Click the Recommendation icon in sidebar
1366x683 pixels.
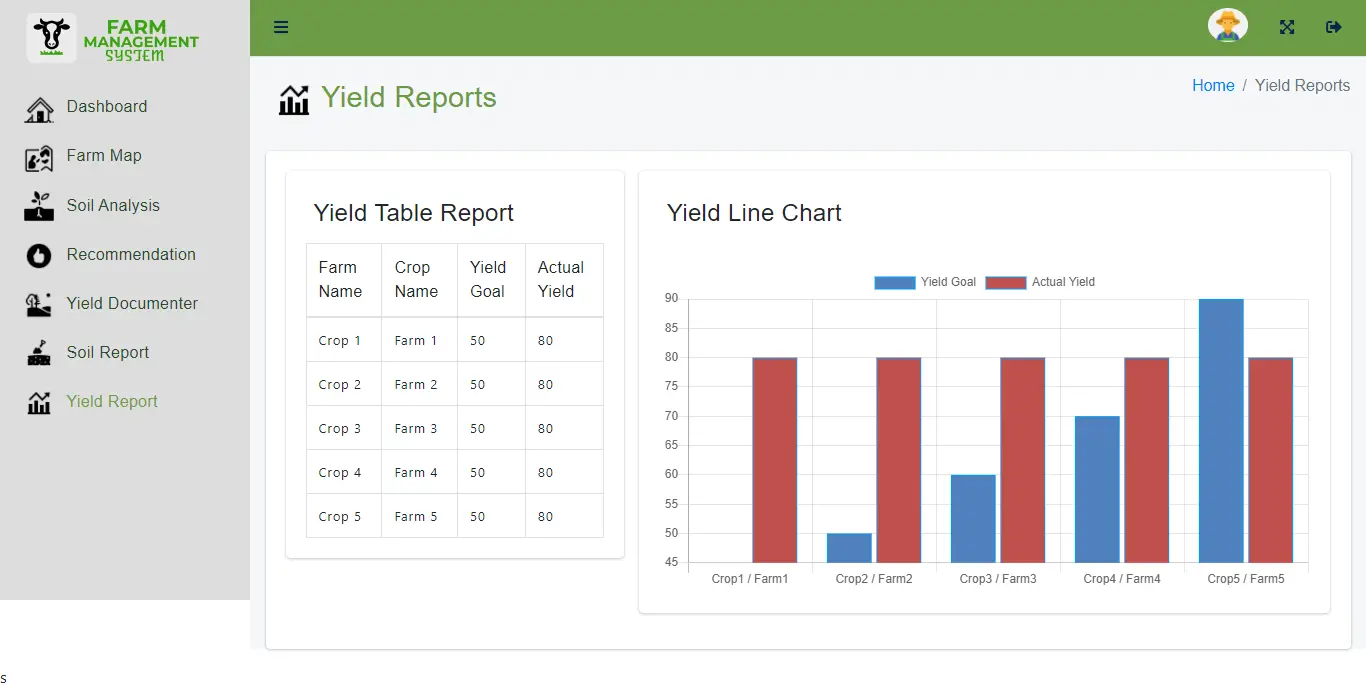click(38, 254)
